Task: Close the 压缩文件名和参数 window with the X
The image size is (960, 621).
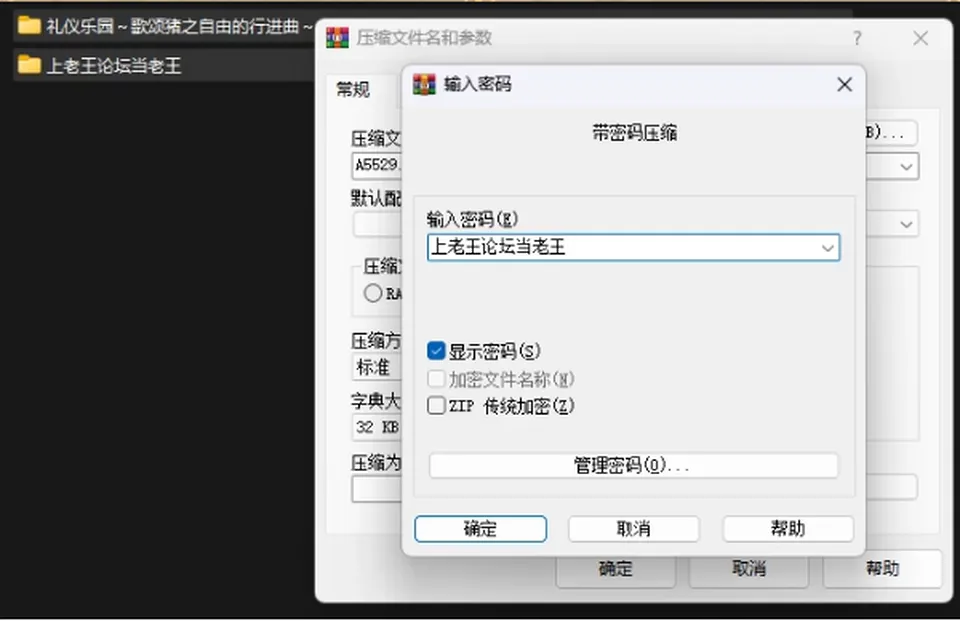Action: (x=920, y=39)
